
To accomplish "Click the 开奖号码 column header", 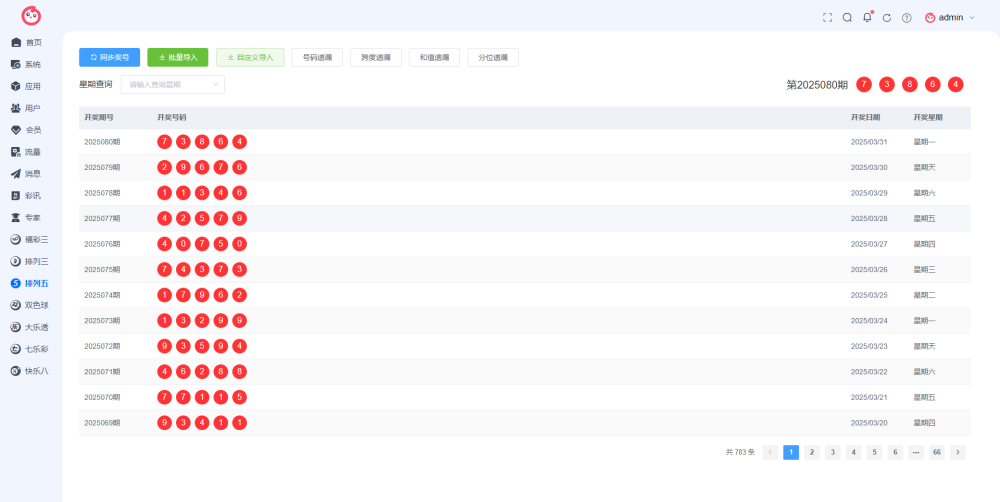I will pos(172,117).
